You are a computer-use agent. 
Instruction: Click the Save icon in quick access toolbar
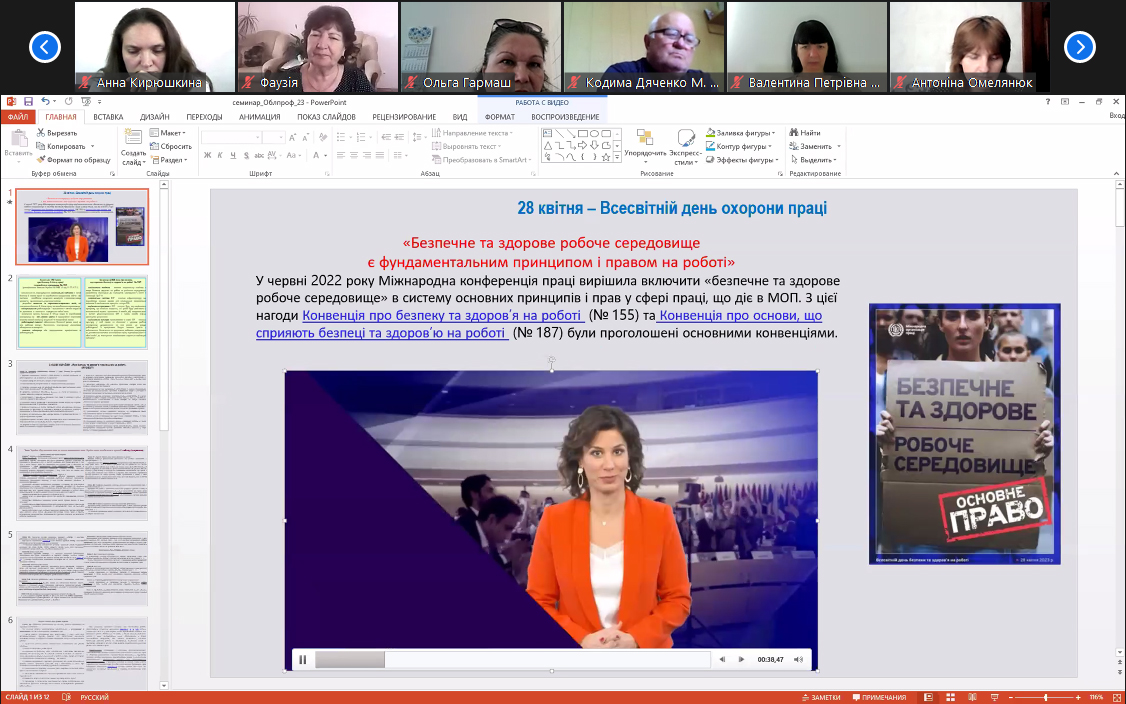click(x=28, y=101)
